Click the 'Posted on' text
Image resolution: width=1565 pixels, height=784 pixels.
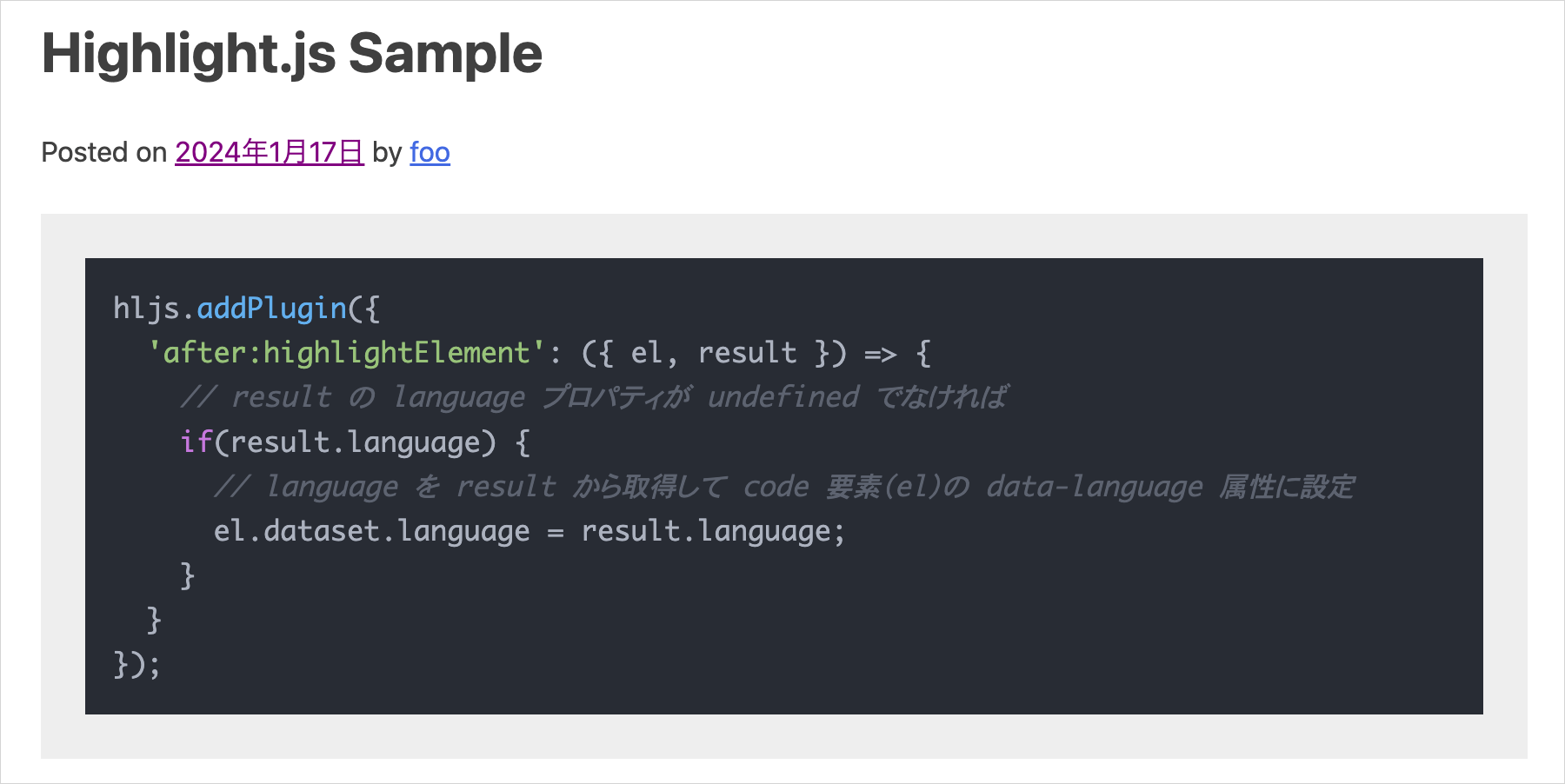[103, 152]
